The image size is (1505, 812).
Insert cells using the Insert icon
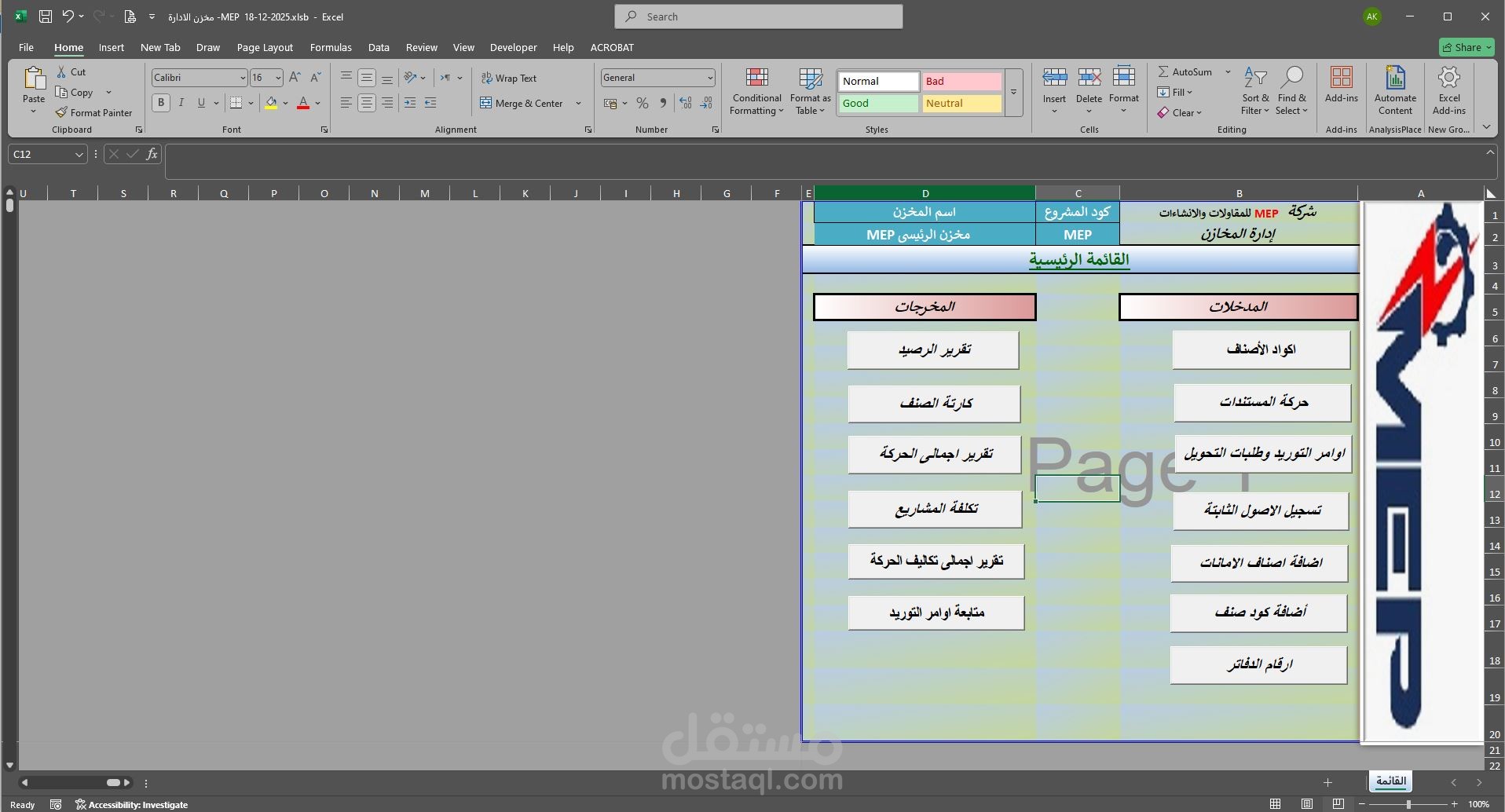[1054, 77]
